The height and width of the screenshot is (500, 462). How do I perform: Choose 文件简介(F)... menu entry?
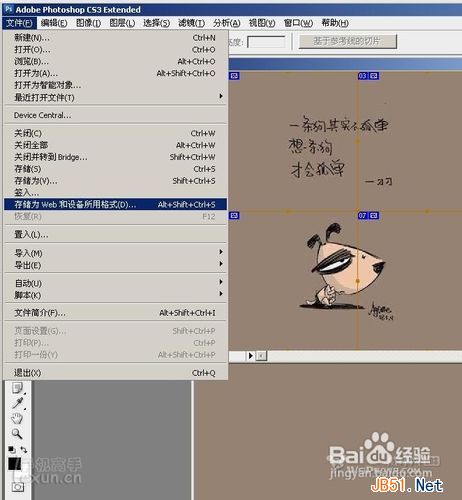[x=115, y=313]
